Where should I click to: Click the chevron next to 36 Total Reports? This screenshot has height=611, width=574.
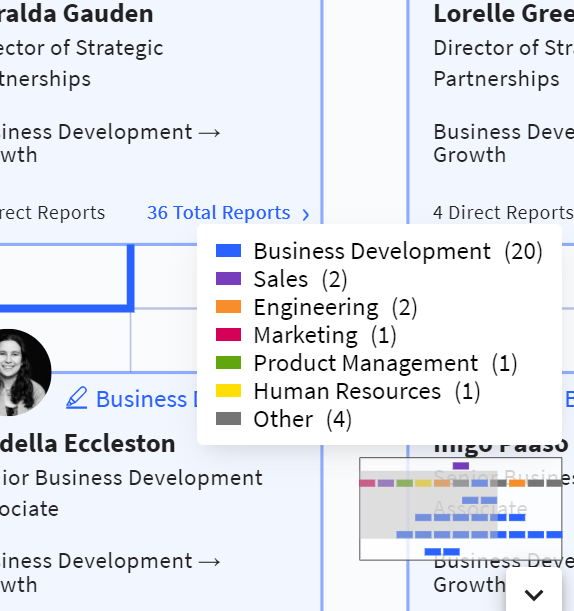point(306,214)
